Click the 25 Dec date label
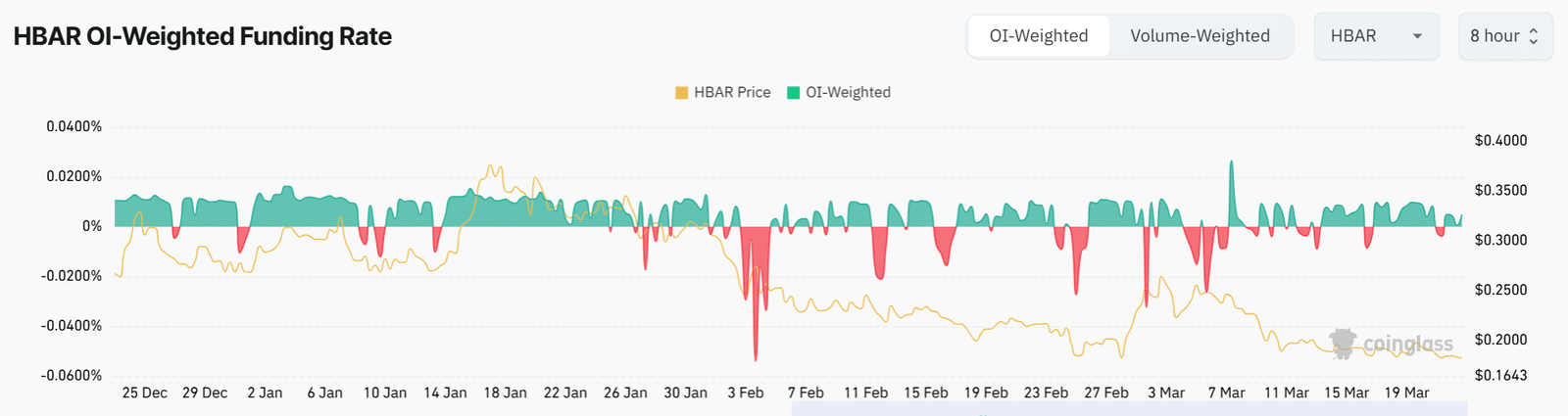Viewport: 1568px width, 416px height. [144, 393]
